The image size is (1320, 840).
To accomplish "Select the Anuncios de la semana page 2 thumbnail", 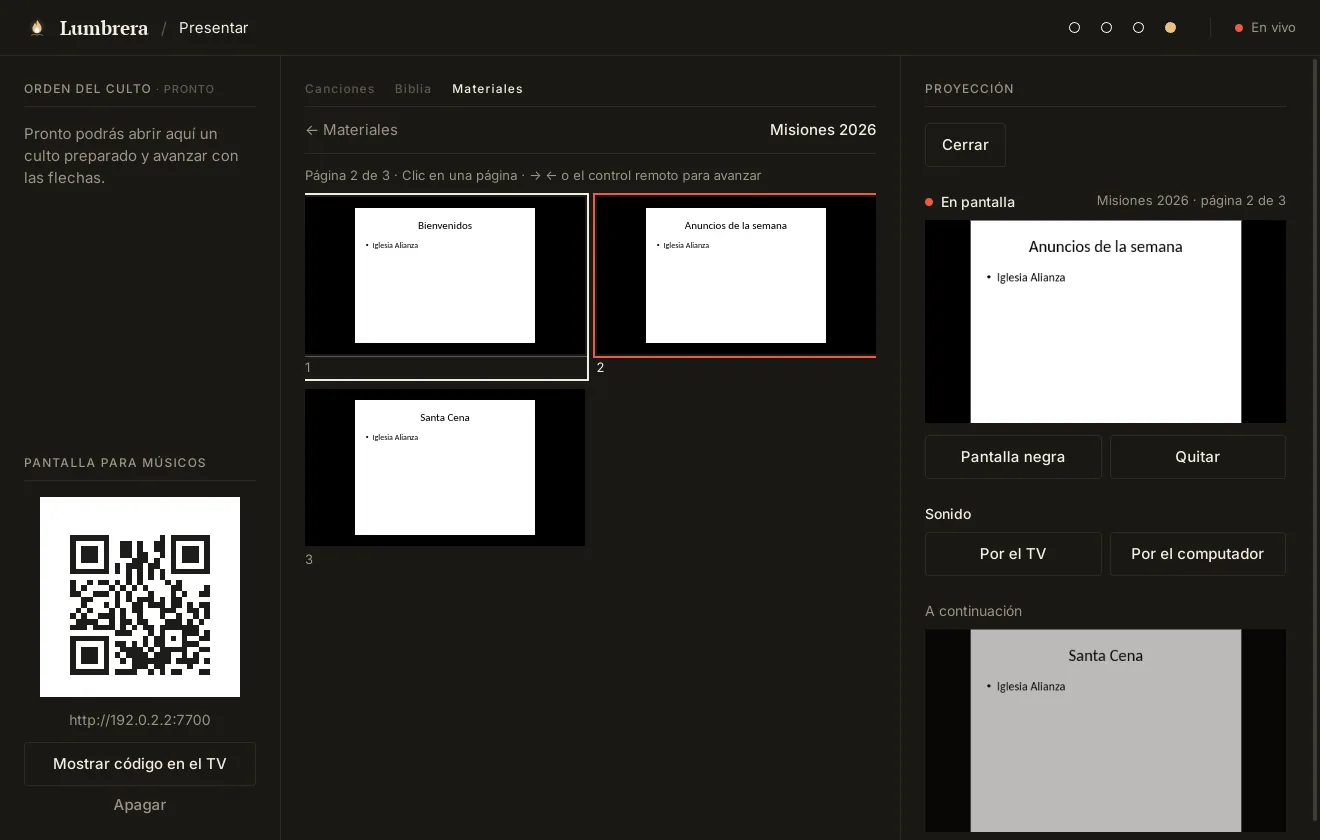I will (736, 276).
